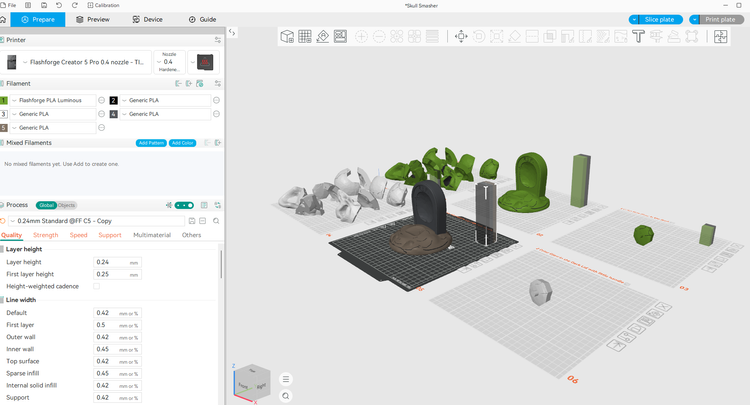750x405 pixels.
Task: Open the printer preset dropdown Flashforge Creator 5 Pro
Action: point(76,62)
